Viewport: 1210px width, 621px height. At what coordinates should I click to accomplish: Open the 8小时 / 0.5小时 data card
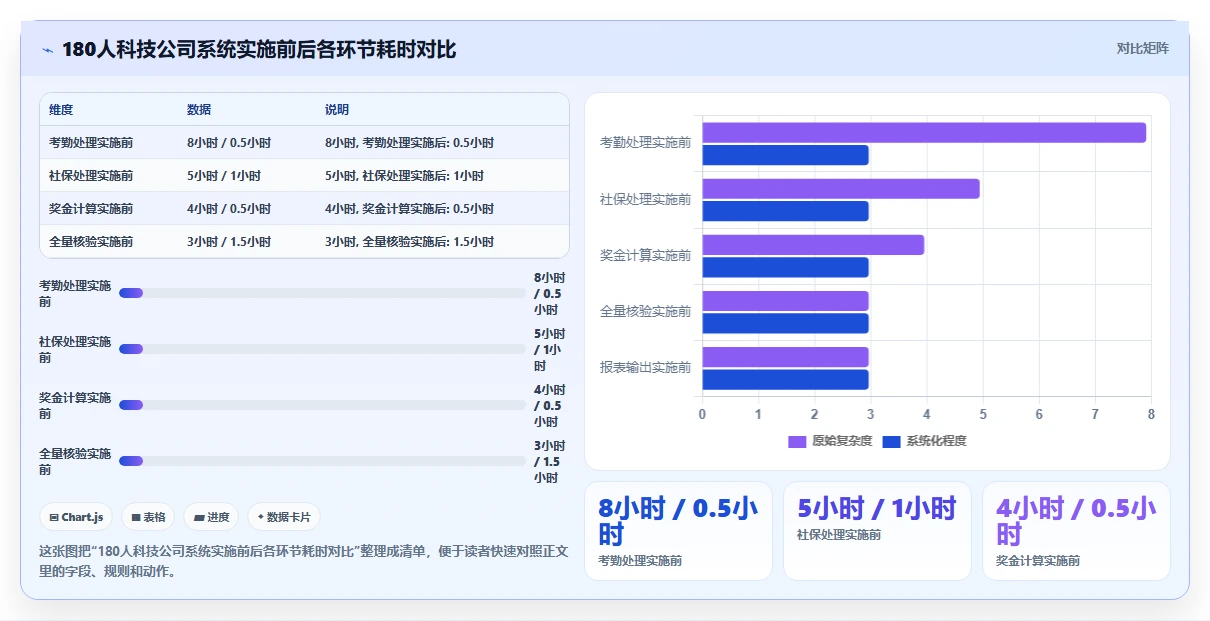tap(678, 531)
